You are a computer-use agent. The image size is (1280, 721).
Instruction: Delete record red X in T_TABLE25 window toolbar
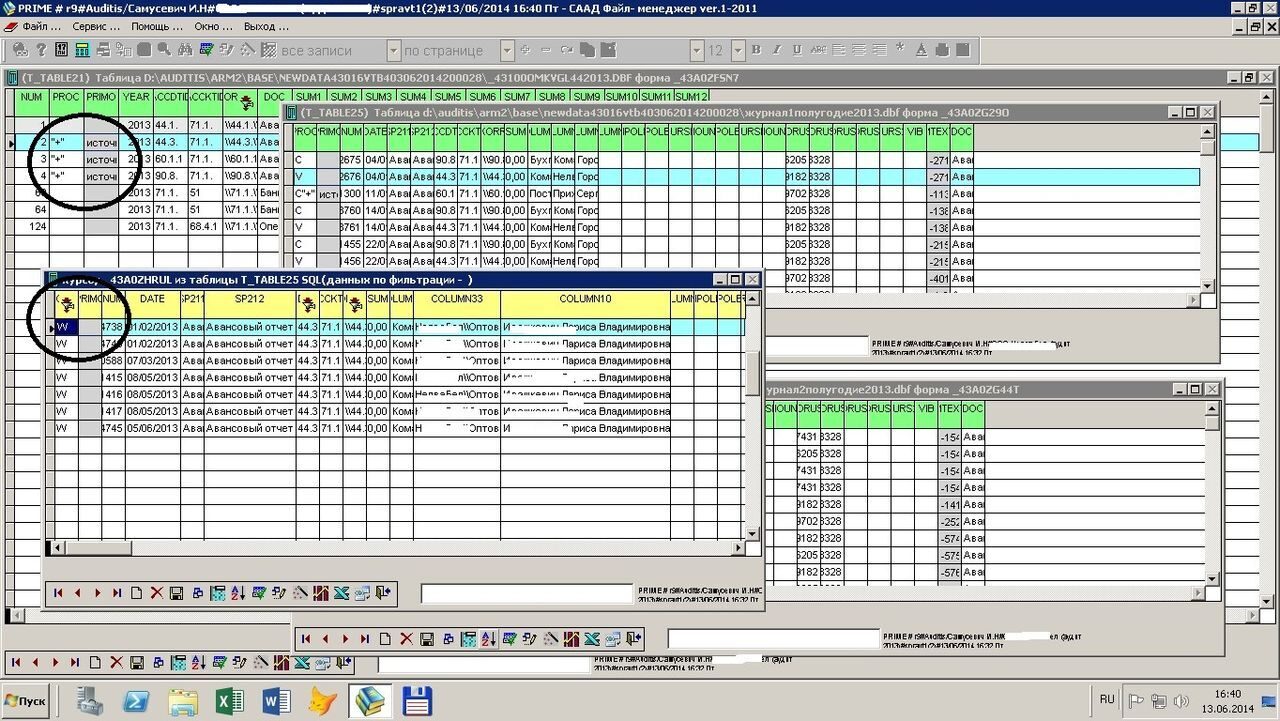point(406,638)
